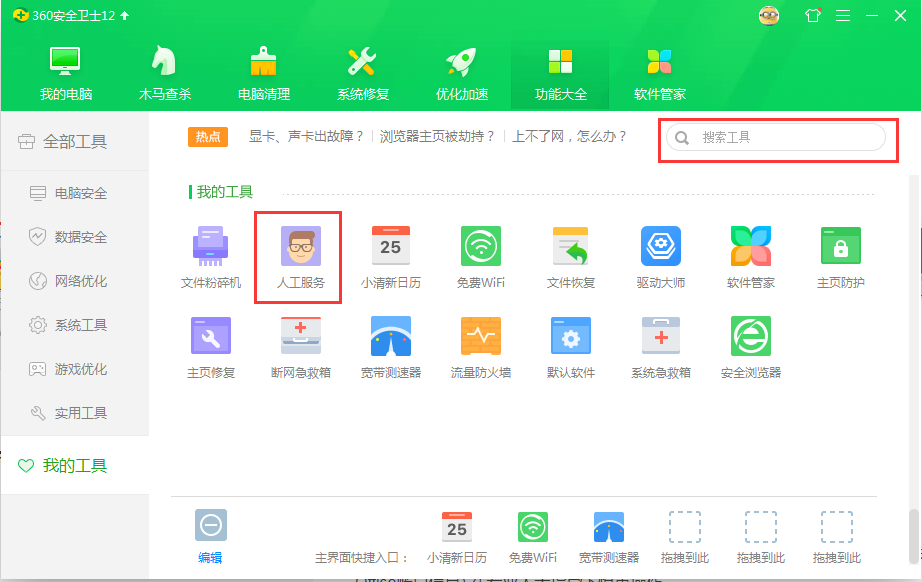Open the main menu hamburger icon
Image resolution: width=922 pixels, height=582 pixels.
(x=843, y=15)
